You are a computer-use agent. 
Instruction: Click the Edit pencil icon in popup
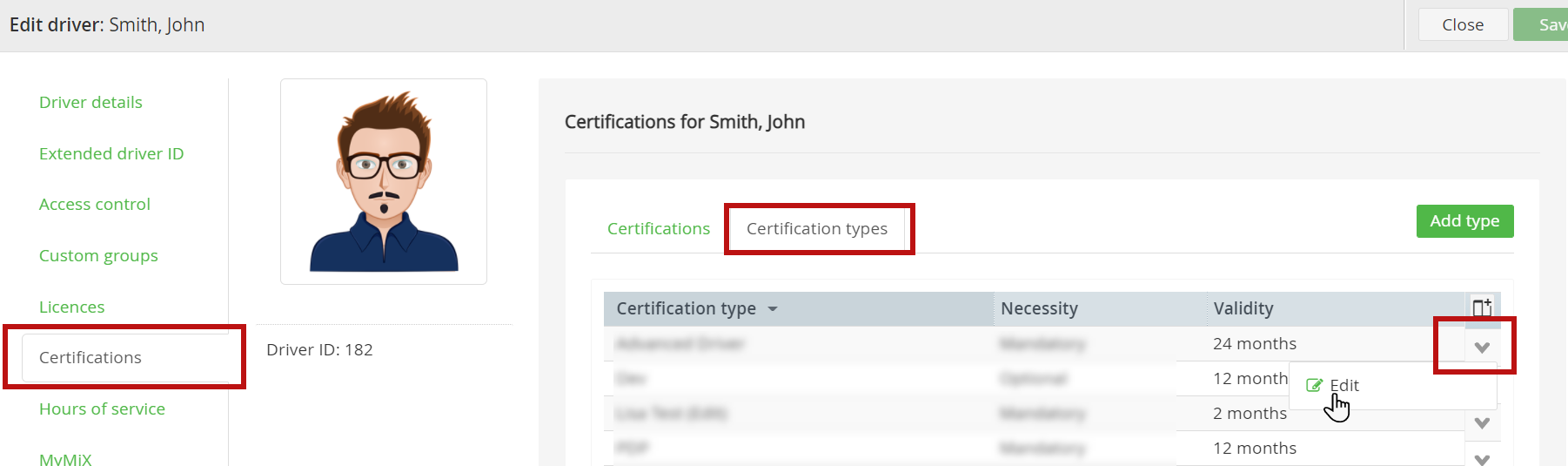click(x=1315, y=385)
